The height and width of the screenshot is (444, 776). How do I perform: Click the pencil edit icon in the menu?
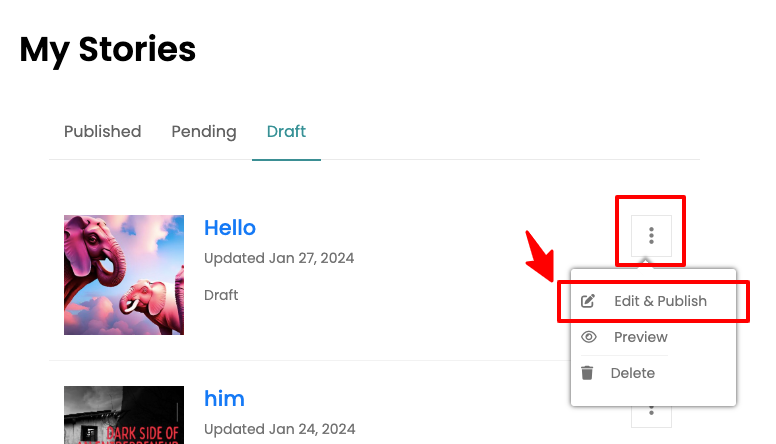(x=588, y=301)
